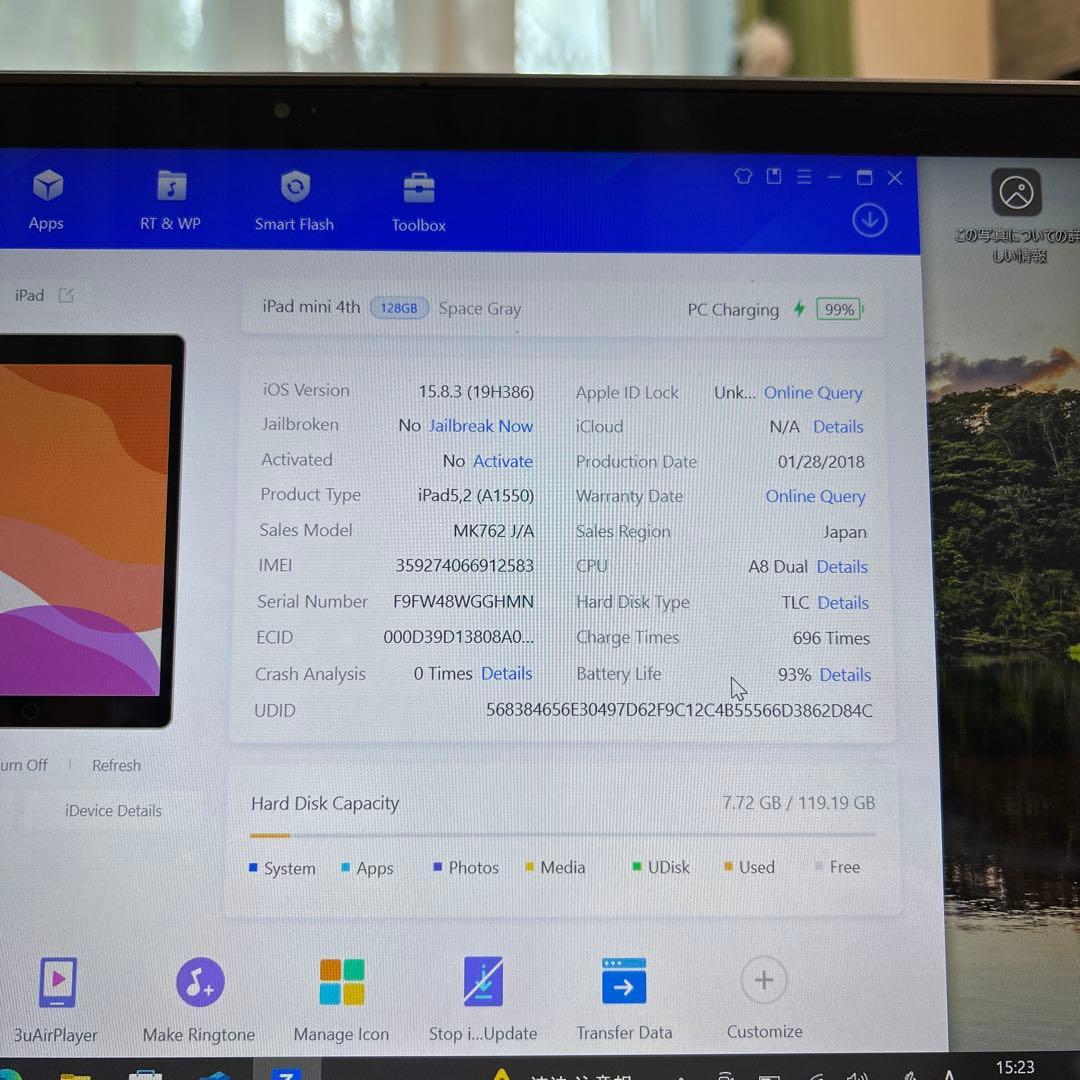This screenshot has width=1080, height=1080.
Task: Click the Jailbreak Now link
Action: click(x=480, y=426)
